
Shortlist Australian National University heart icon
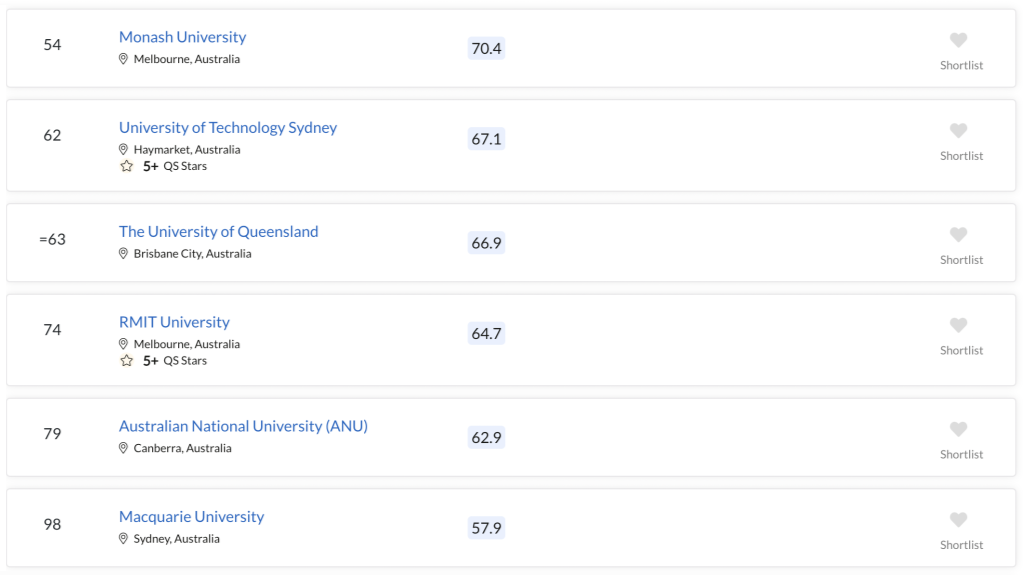(x=958, y=429)
